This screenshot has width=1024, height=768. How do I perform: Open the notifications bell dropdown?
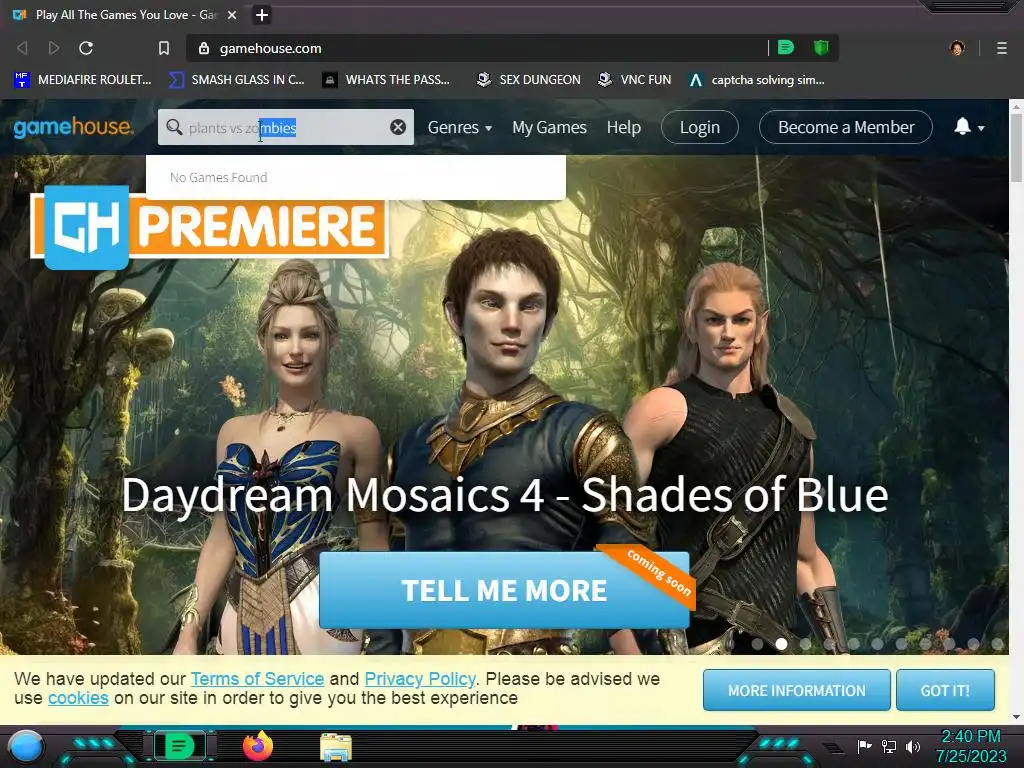[969, 127]
